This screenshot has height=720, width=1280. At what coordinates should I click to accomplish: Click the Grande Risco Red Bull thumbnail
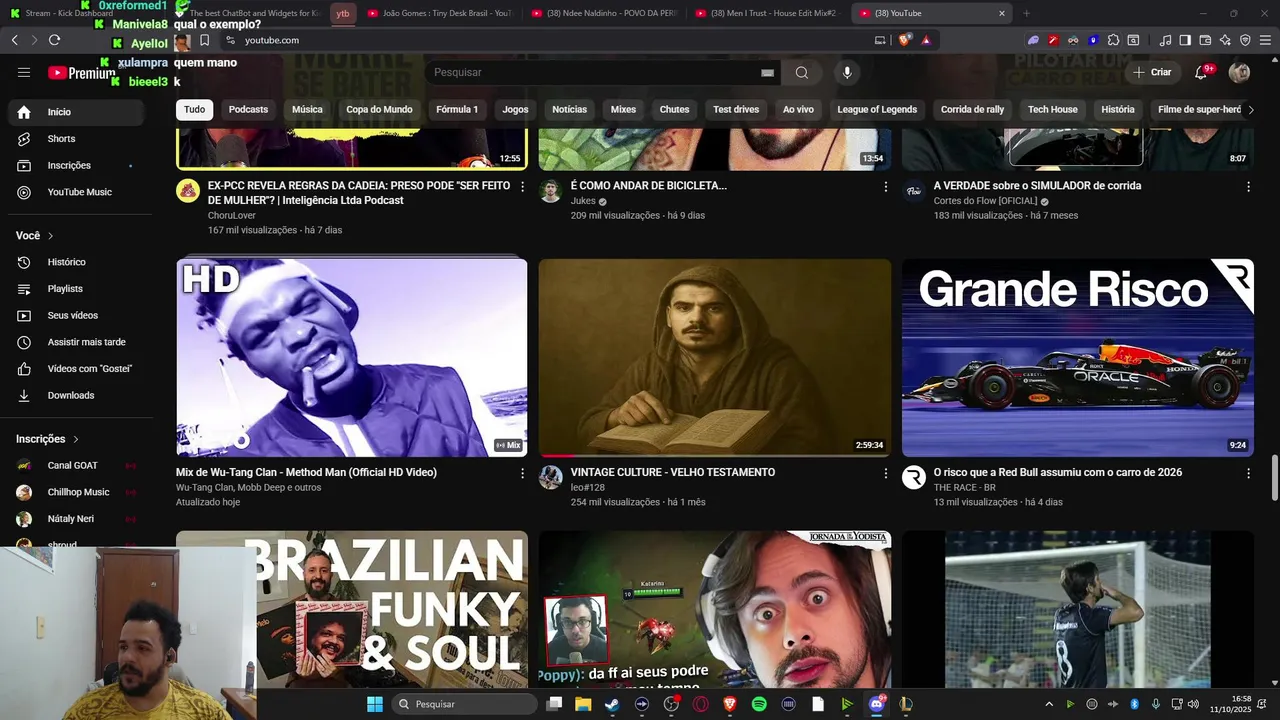coord(1078,358)
